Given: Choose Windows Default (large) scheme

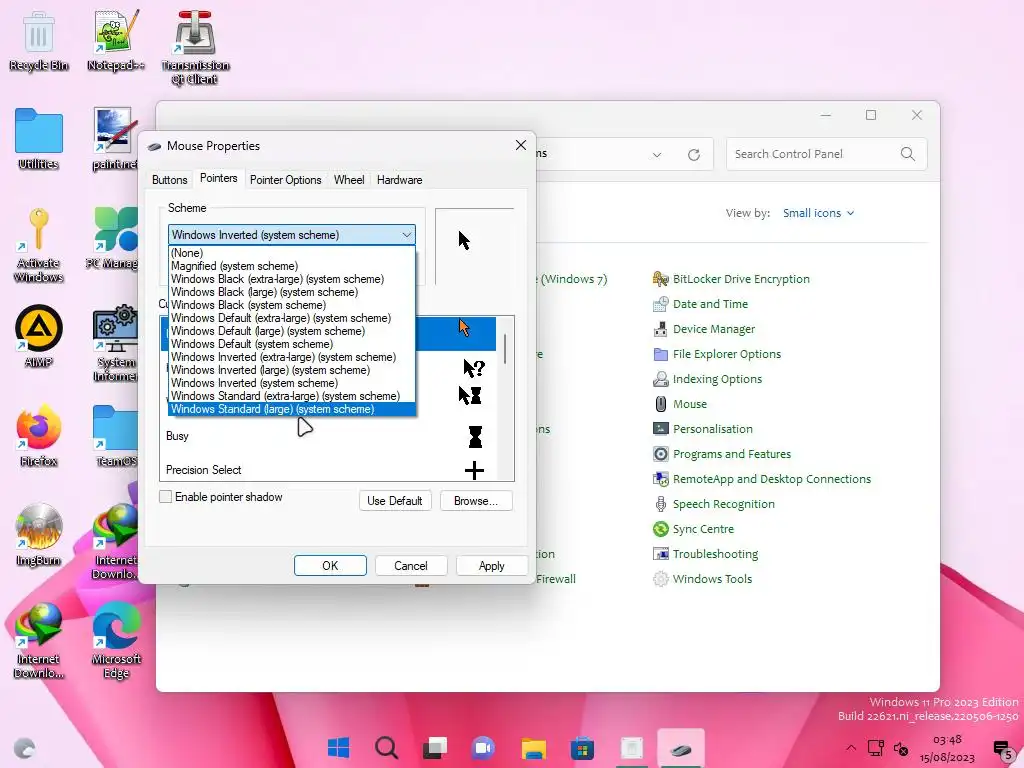Looking at the screenshot, I should [292, 331].
